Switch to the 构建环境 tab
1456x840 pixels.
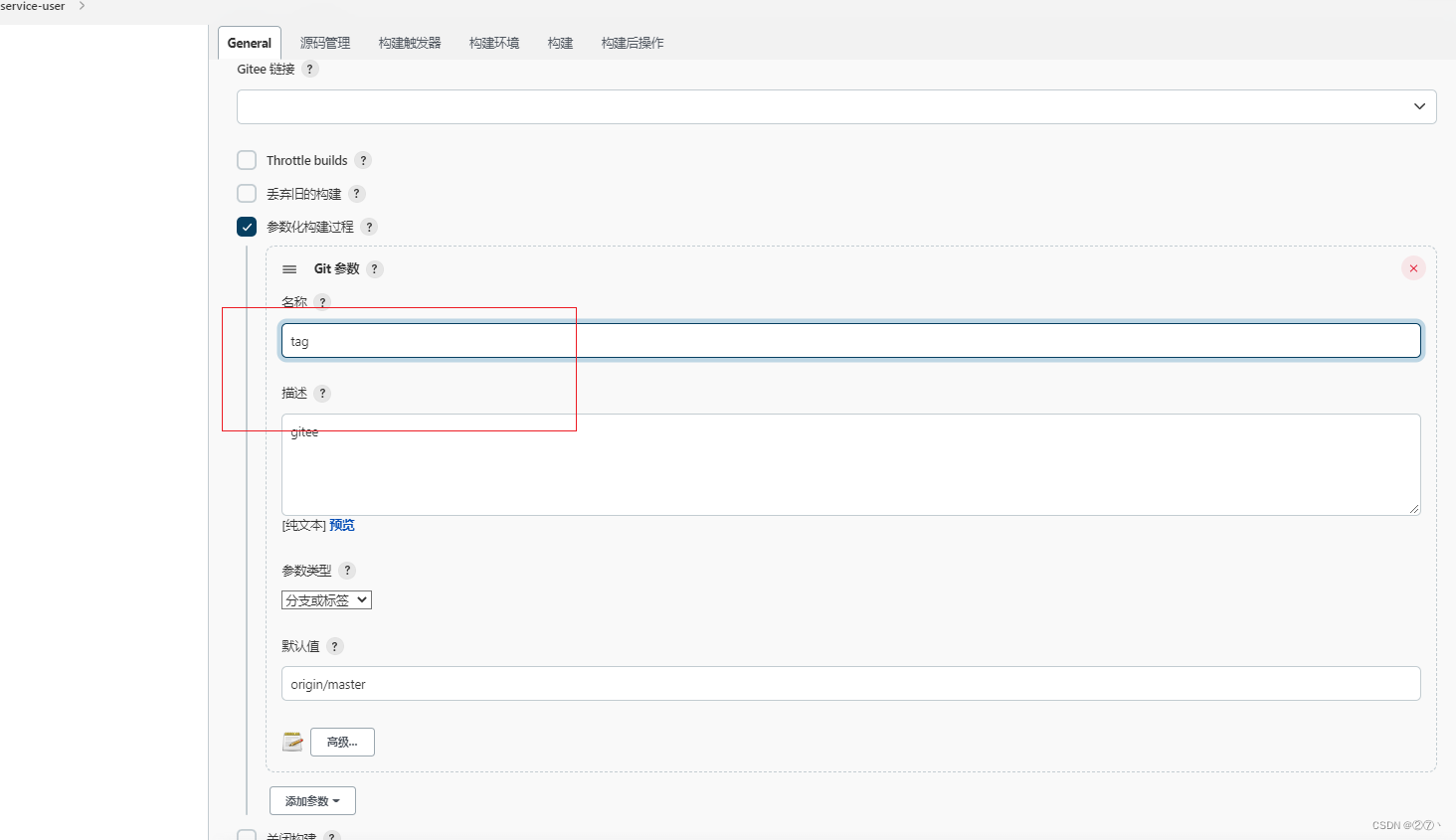pos(494,43)
